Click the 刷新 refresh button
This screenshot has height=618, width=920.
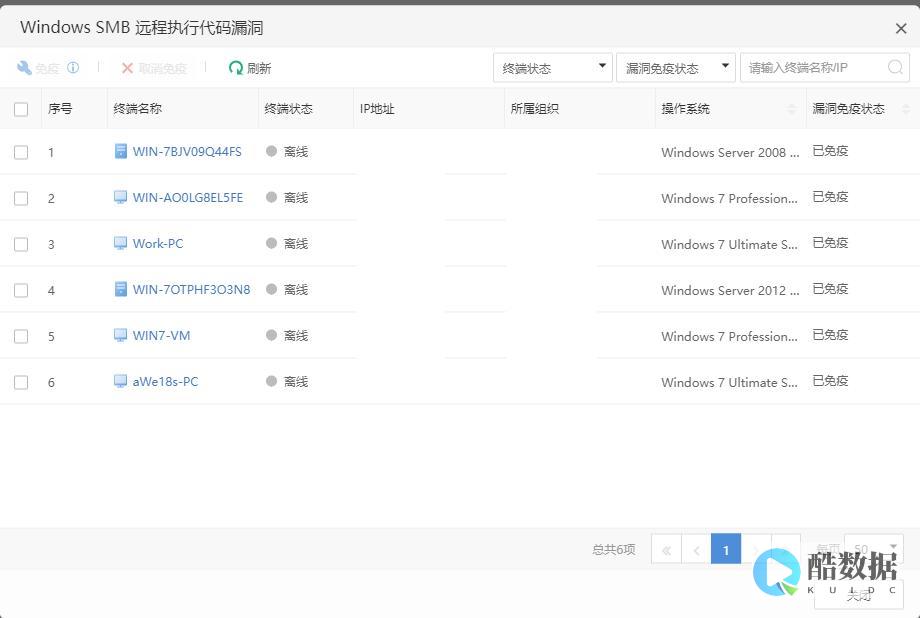pos(250,68)
